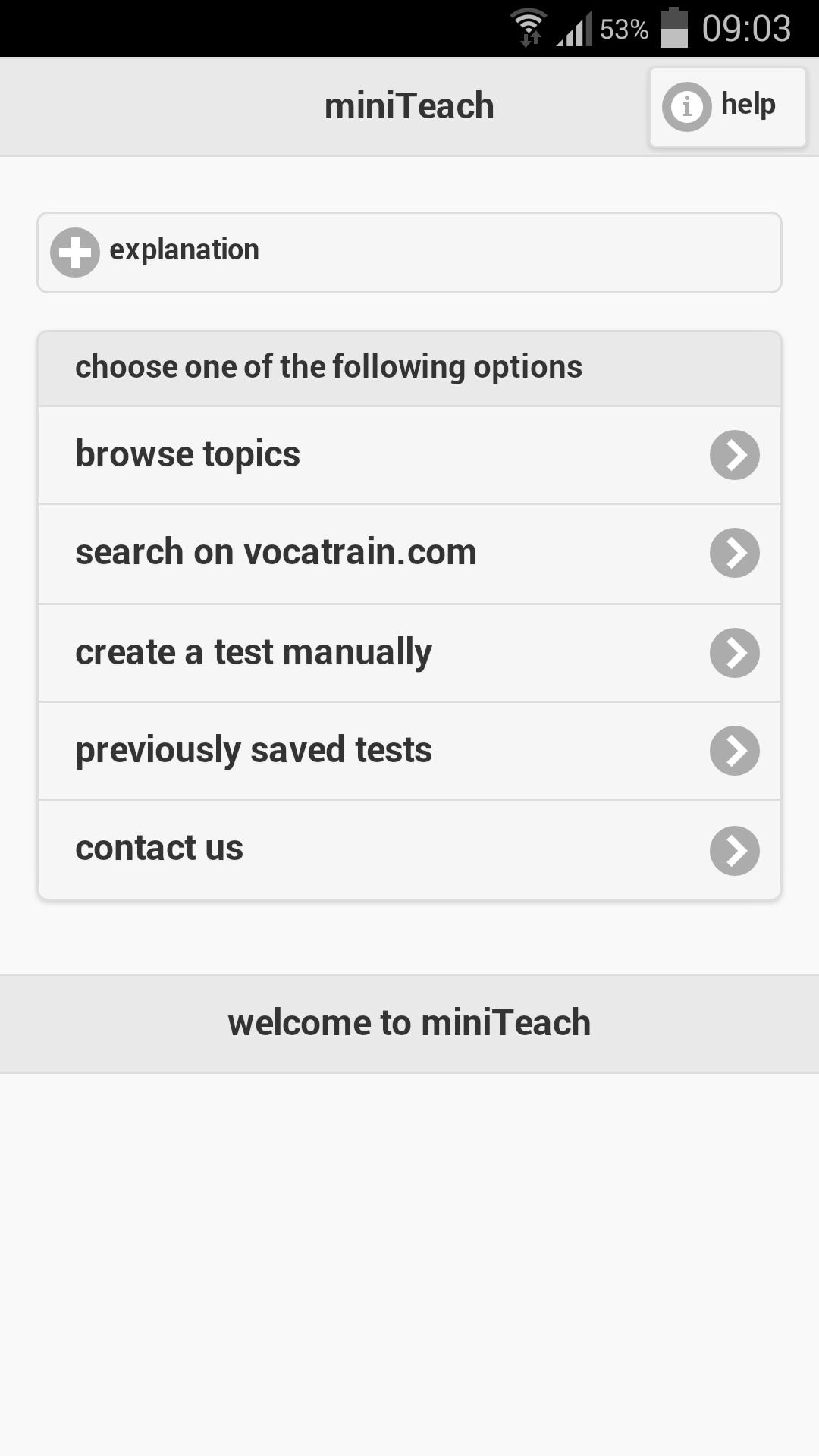Viewport: 819px width, 1456px height.
Task: Expand the browse topics entry
Action: [303, 454]
